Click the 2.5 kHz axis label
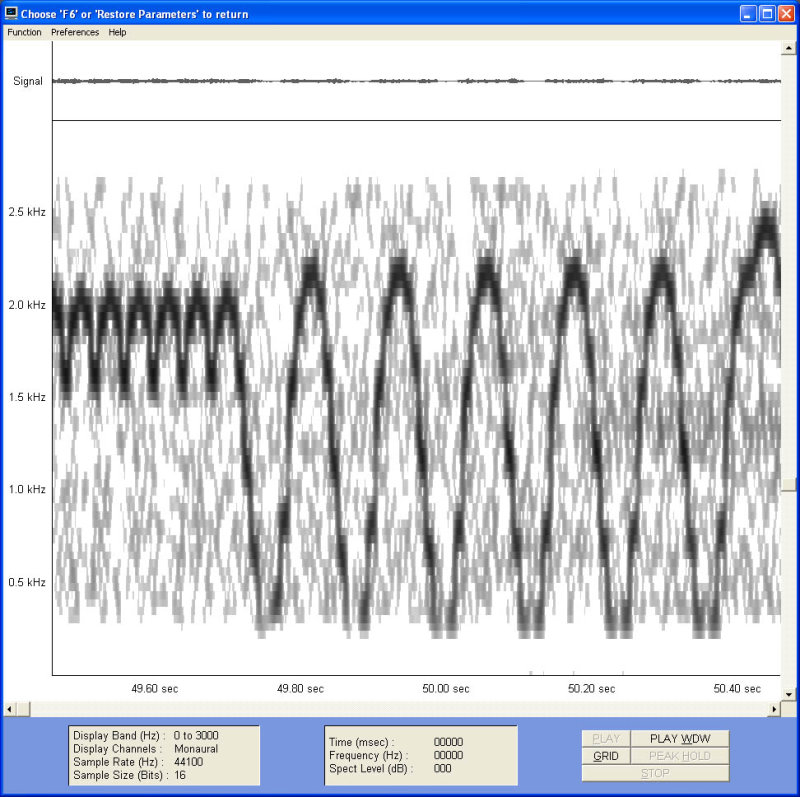Viewport: 800px width, 797px height. click(27, 212)
